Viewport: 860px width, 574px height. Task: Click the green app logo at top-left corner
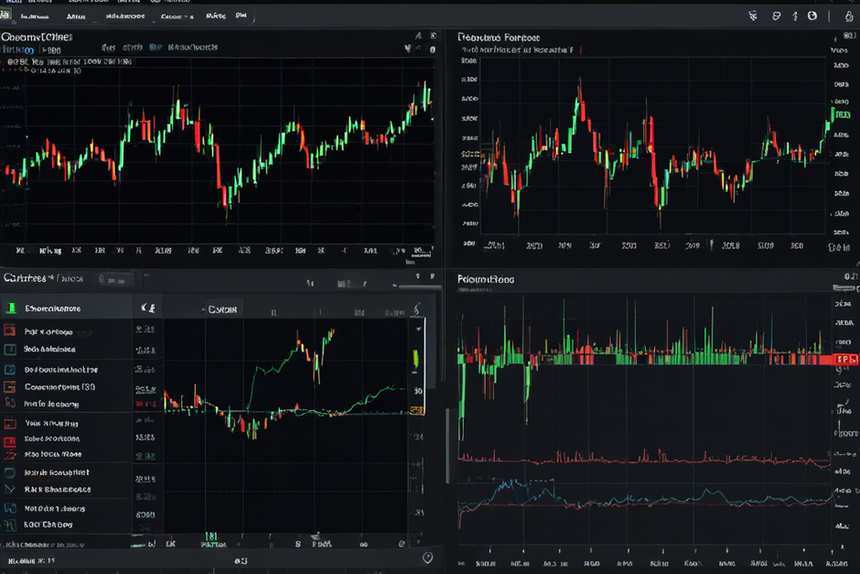5,15
